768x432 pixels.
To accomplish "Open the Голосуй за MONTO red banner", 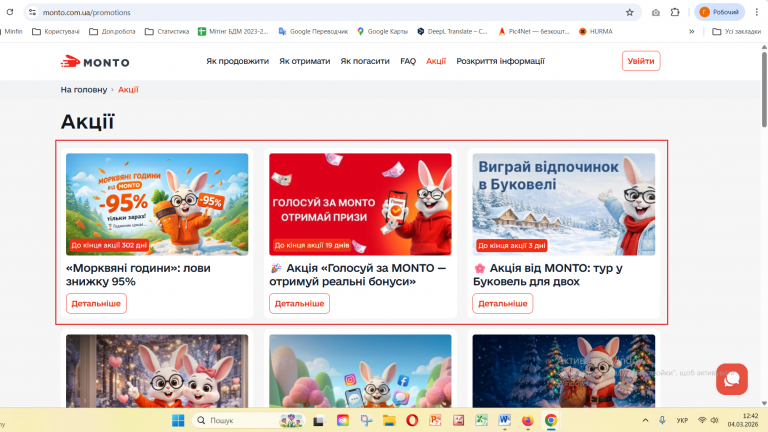I will [x=360, y=204].
